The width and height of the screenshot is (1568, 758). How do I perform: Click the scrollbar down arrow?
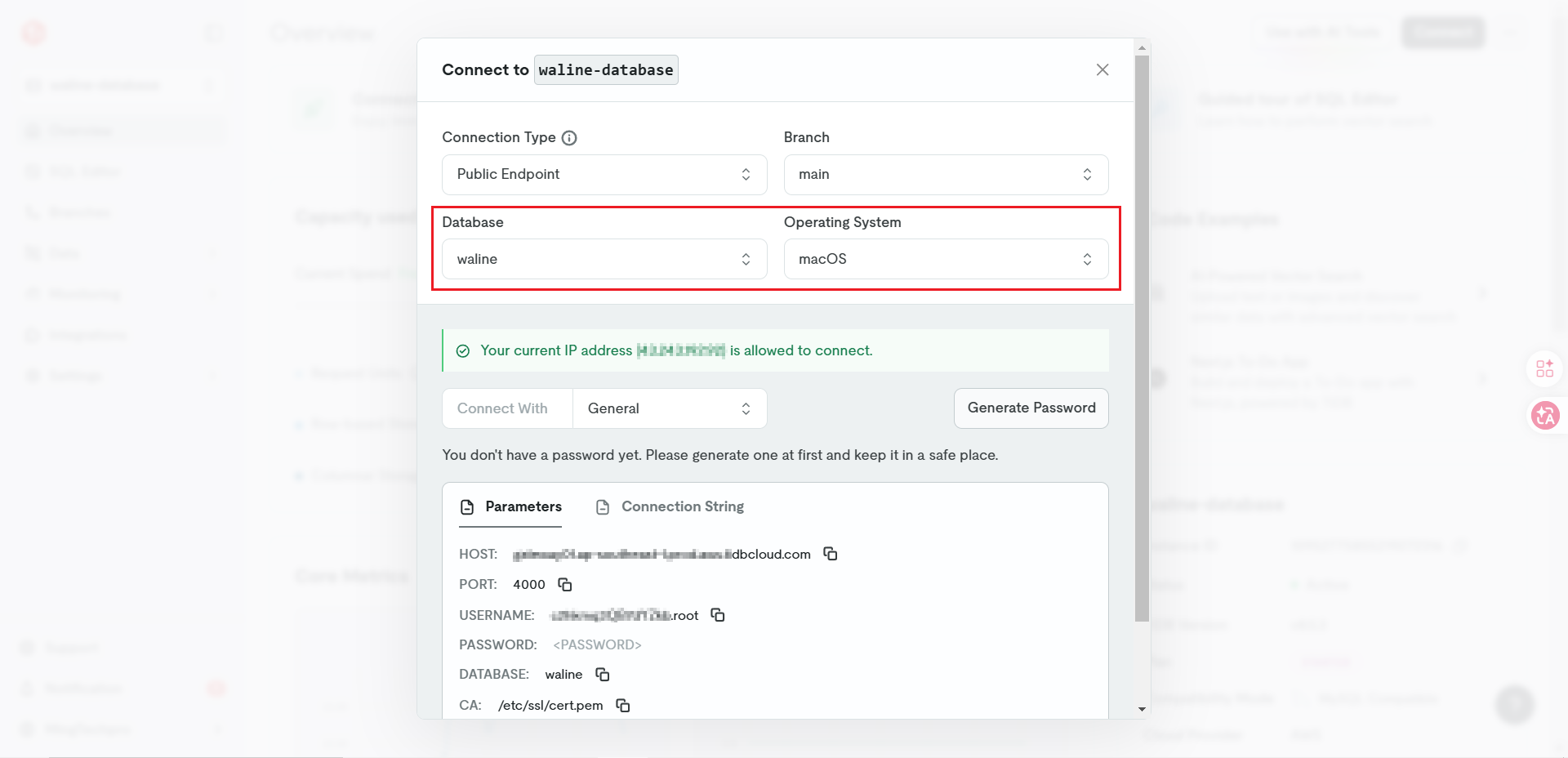tap(1142, 709)
